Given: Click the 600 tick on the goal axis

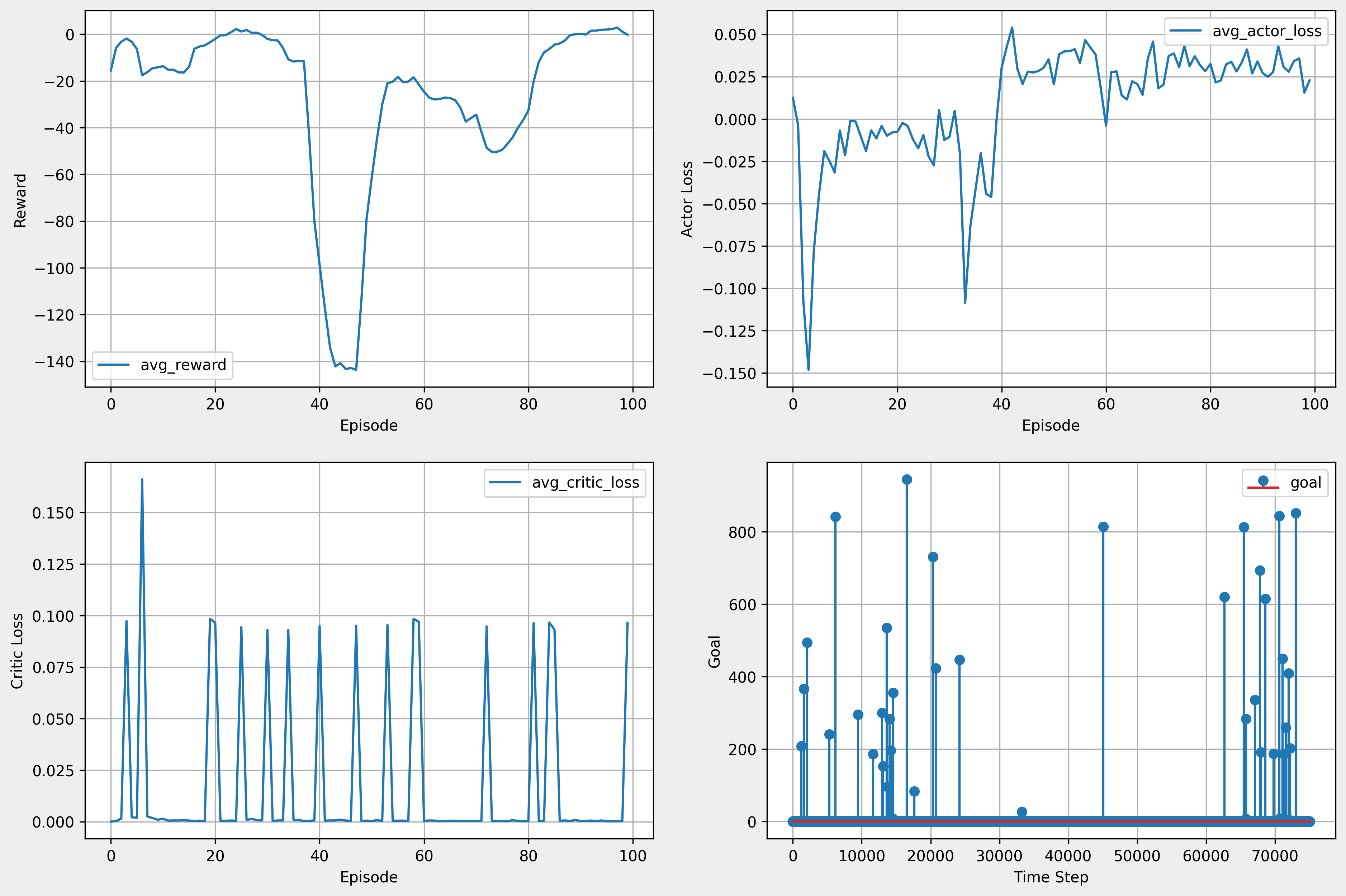Looking at the screenshot, I should click(x=742, y=605).
